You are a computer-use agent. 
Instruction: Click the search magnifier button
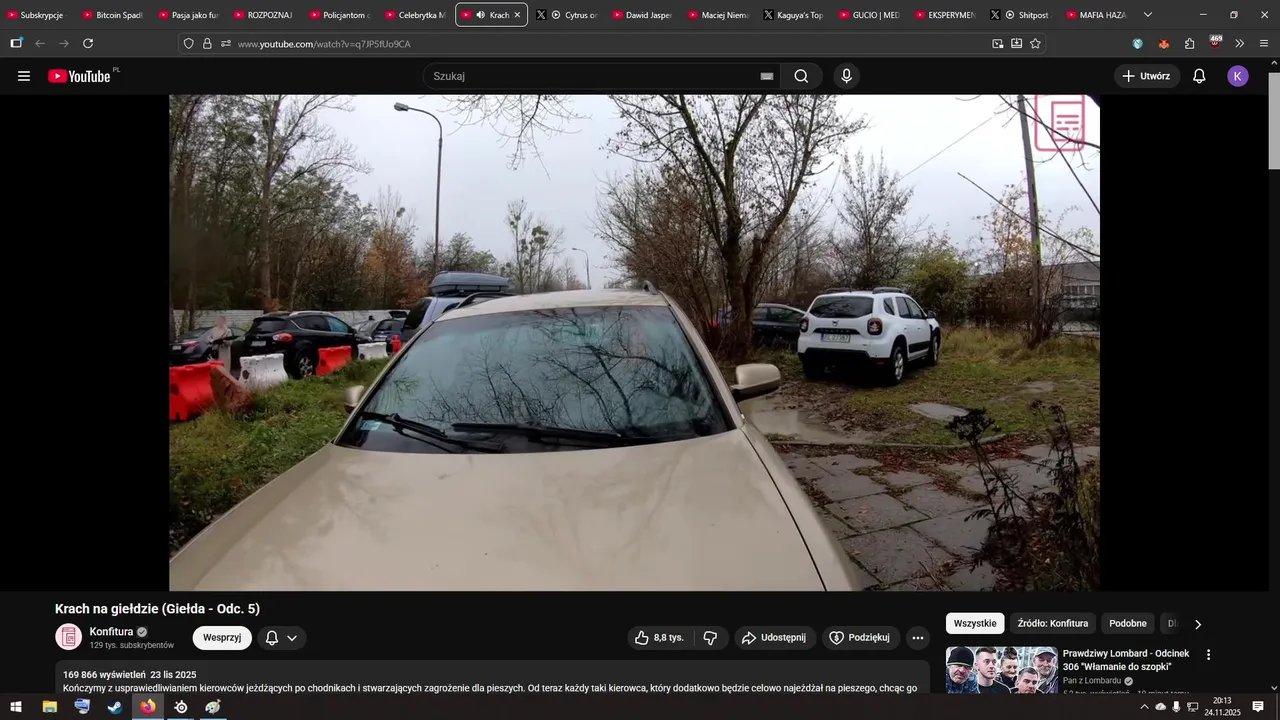click(x=801, y=76)
